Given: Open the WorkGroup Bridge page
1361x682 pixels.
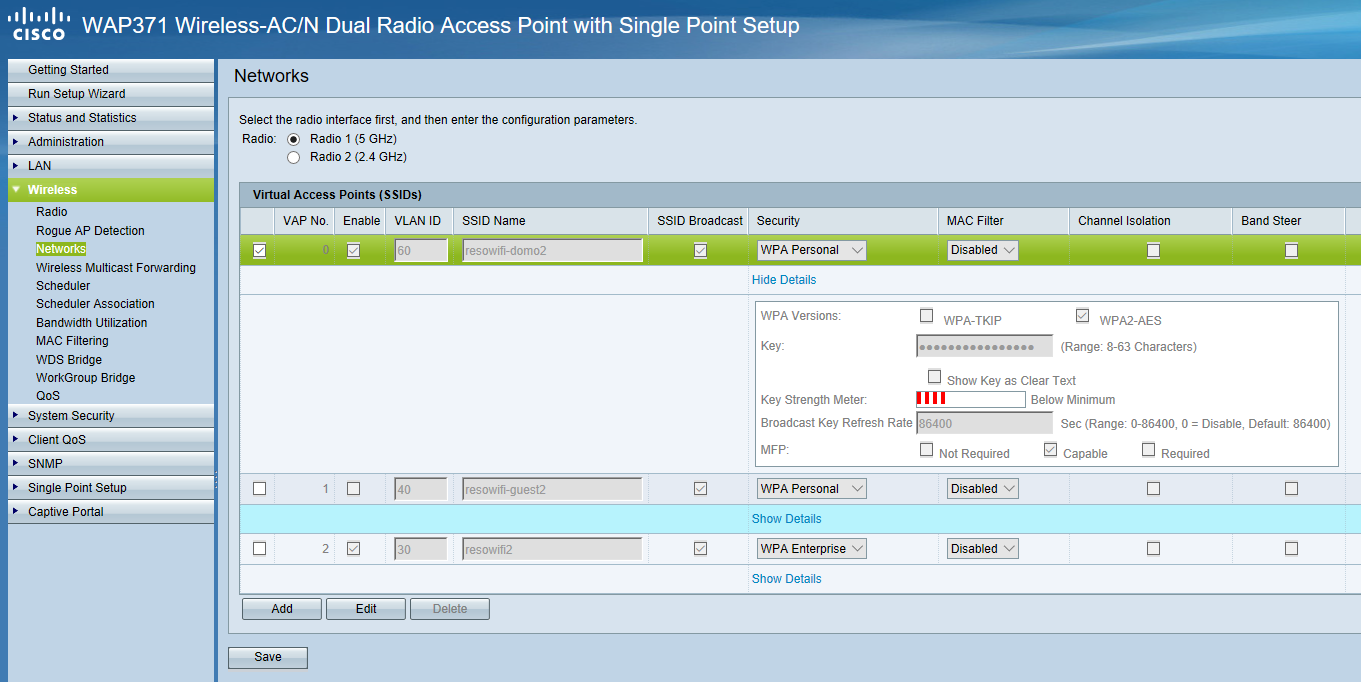Looking at the screenshot, I should (86, 378).
